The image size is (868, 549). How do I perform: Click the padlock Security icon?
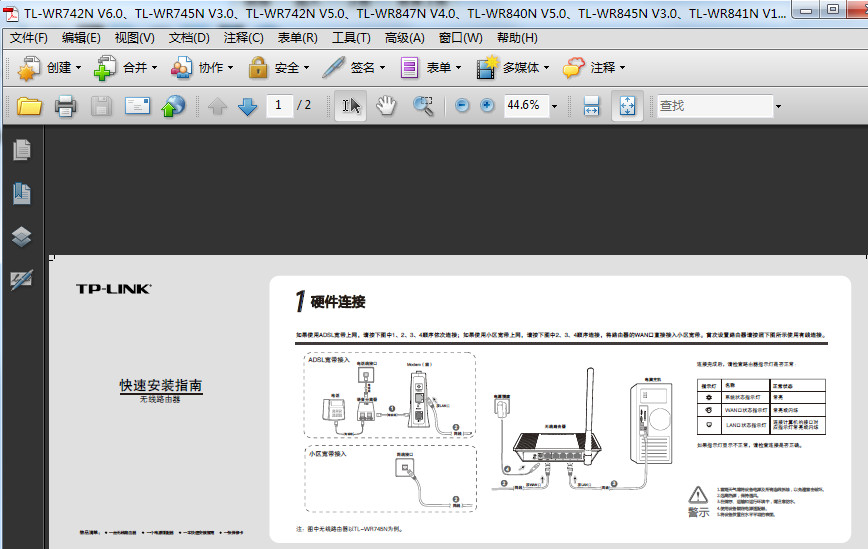coord(257,68)
